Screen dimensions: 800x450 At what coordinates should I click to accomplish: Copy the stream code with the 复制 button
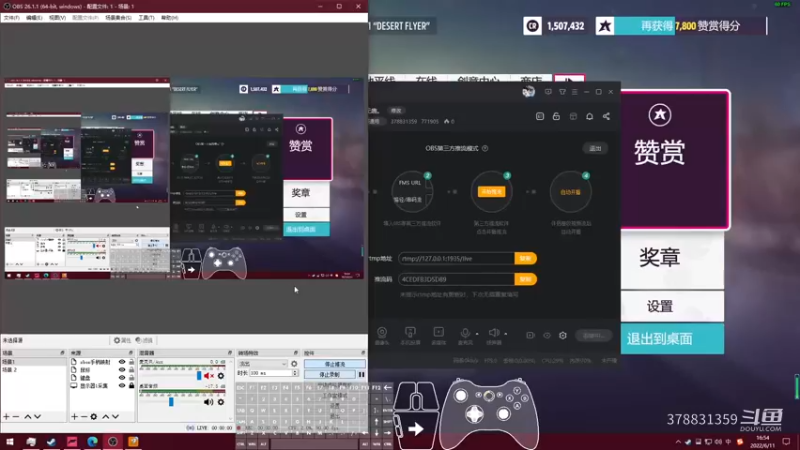(x=526, y=280)
